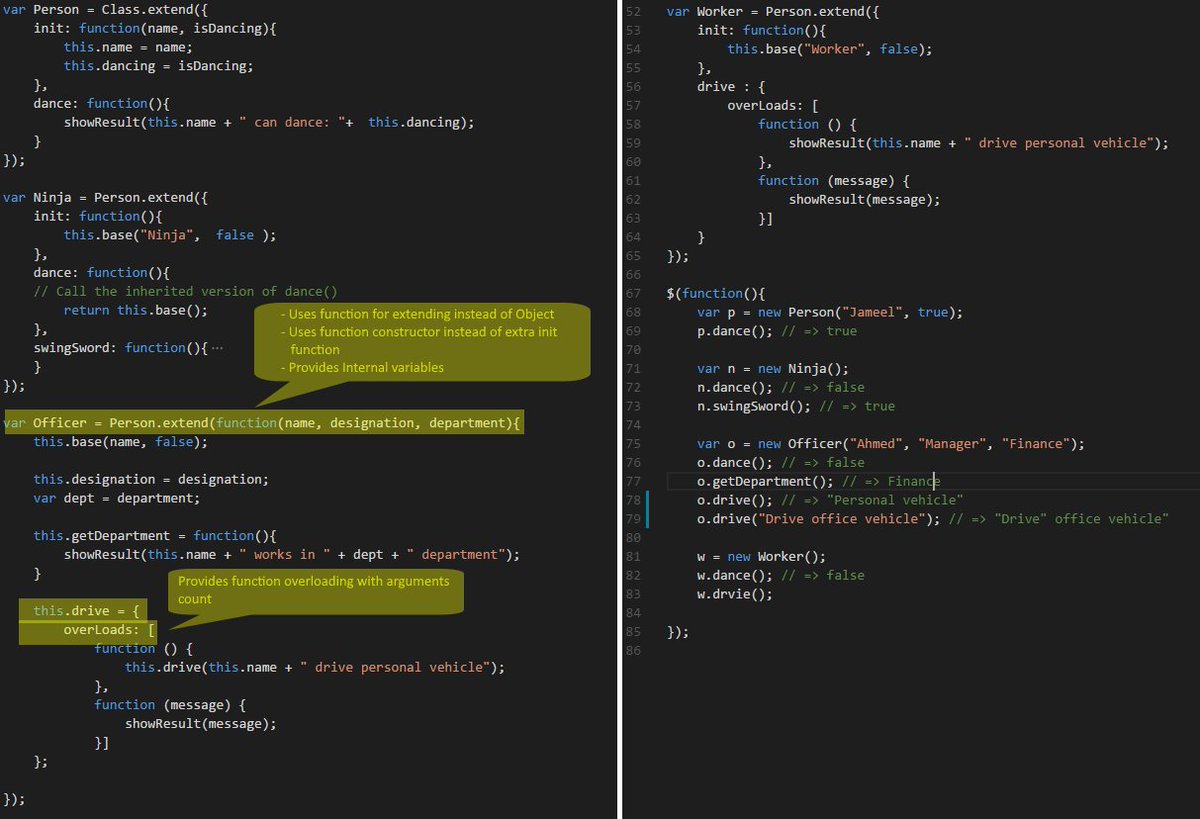1200x819 pixels.
Task: Click showResult drive personal vehicle on line 59
Action: click(x=978, y=143)
